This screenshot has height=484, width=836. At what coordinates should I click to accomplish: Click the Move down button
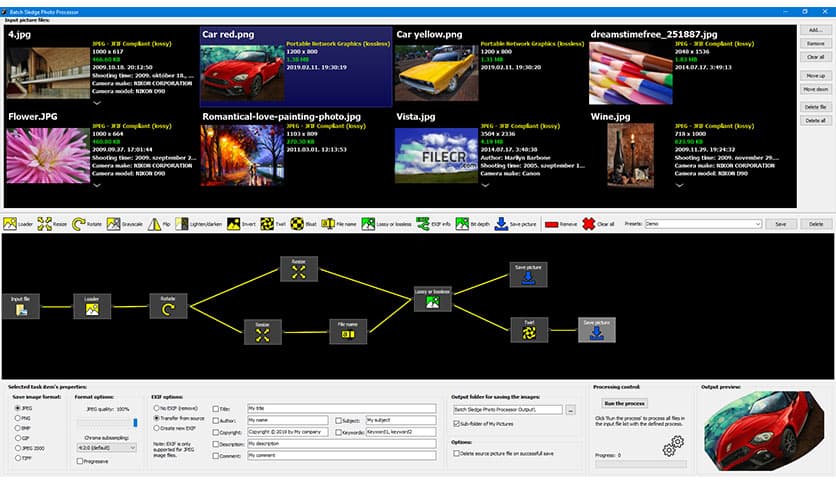[815, 89]
